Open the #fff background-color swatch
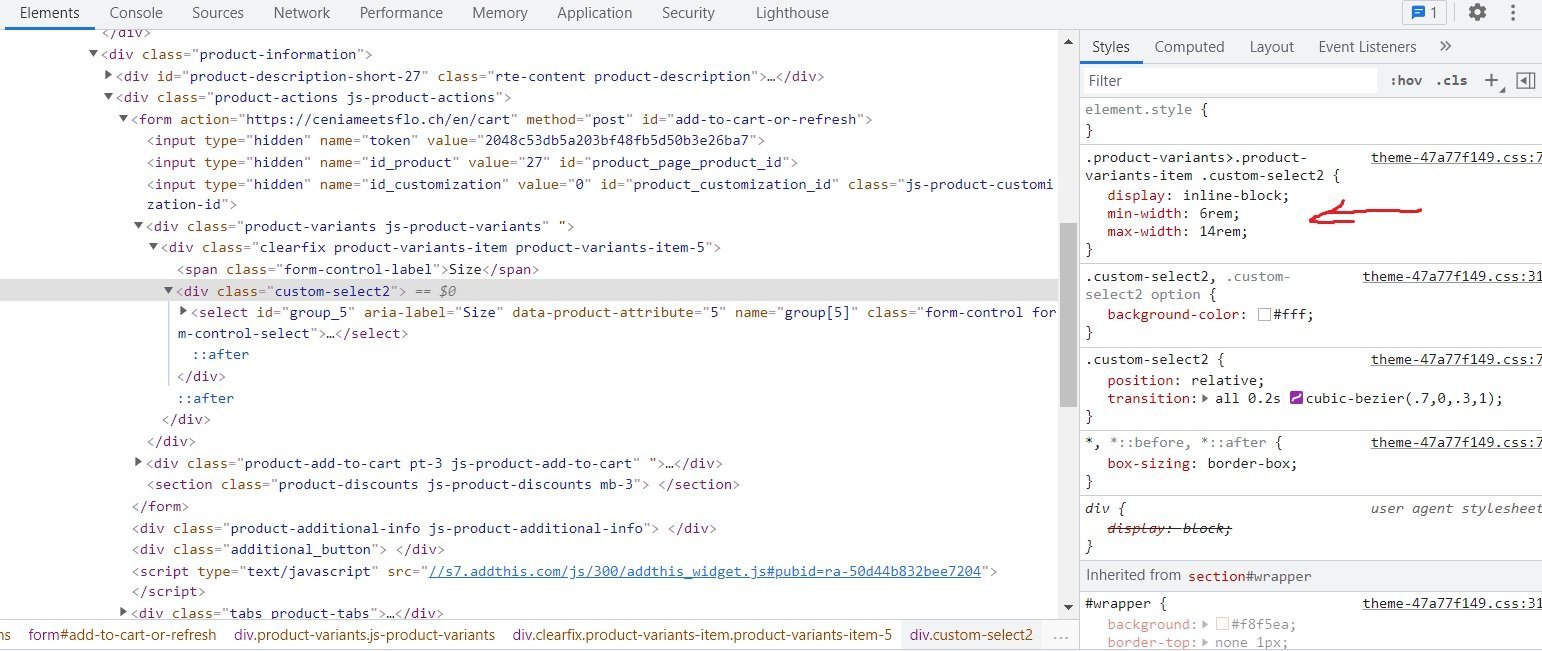 point(1264,314)
